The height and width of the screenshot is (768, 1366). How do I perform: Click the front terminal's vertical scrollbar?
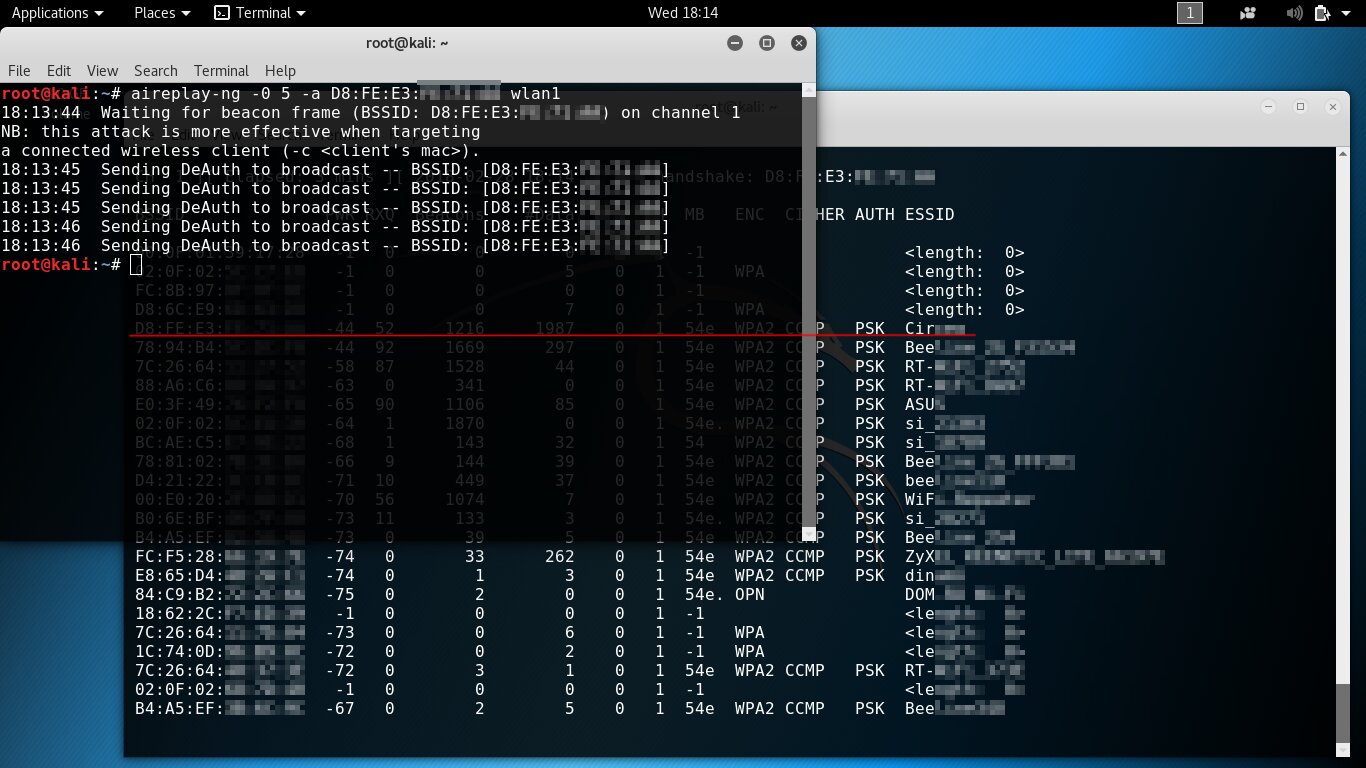[809, 300]
